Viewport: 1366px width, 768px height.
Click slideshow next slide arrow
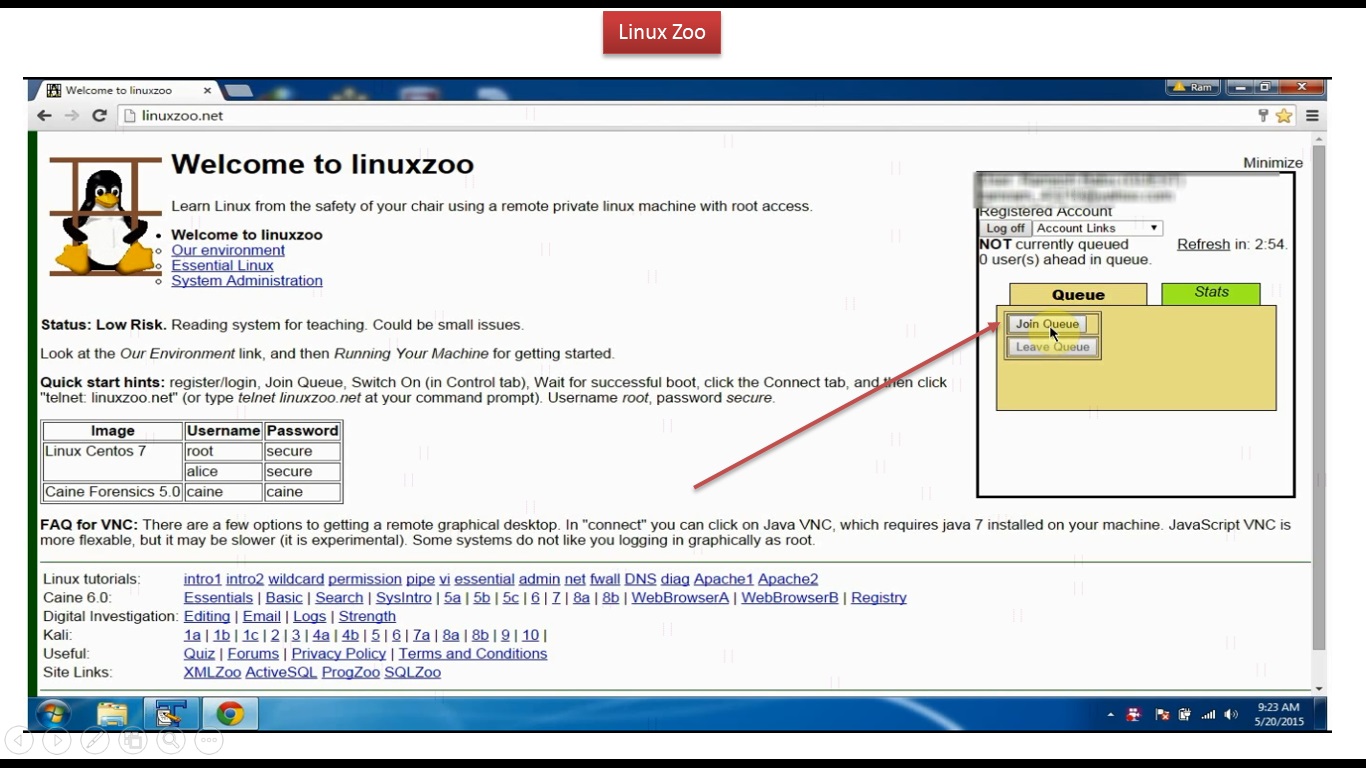pyautogui.click(x=57, y=741)
